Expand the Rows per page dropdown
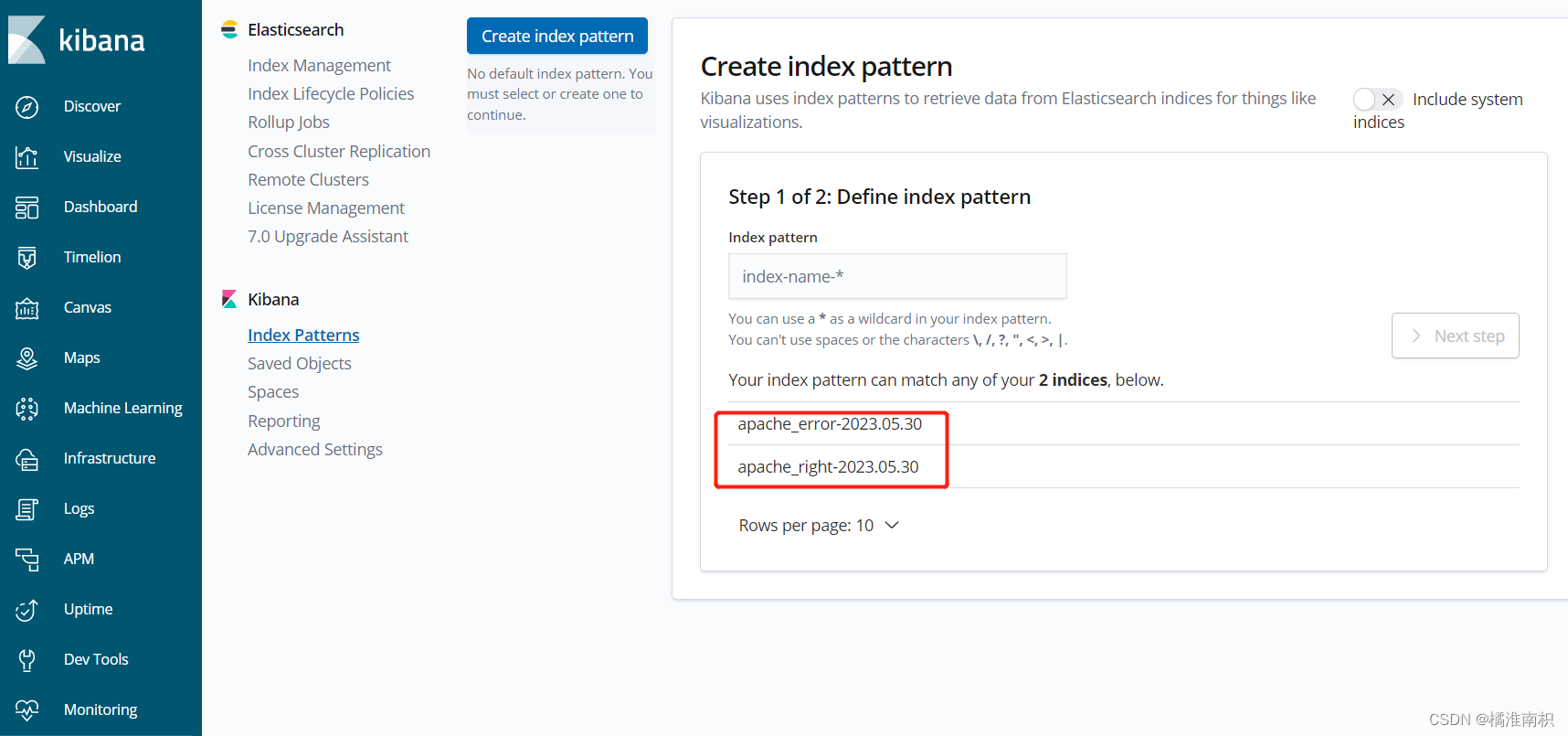The width and height of the screenshot is (1568, 736). pos(820,526)
